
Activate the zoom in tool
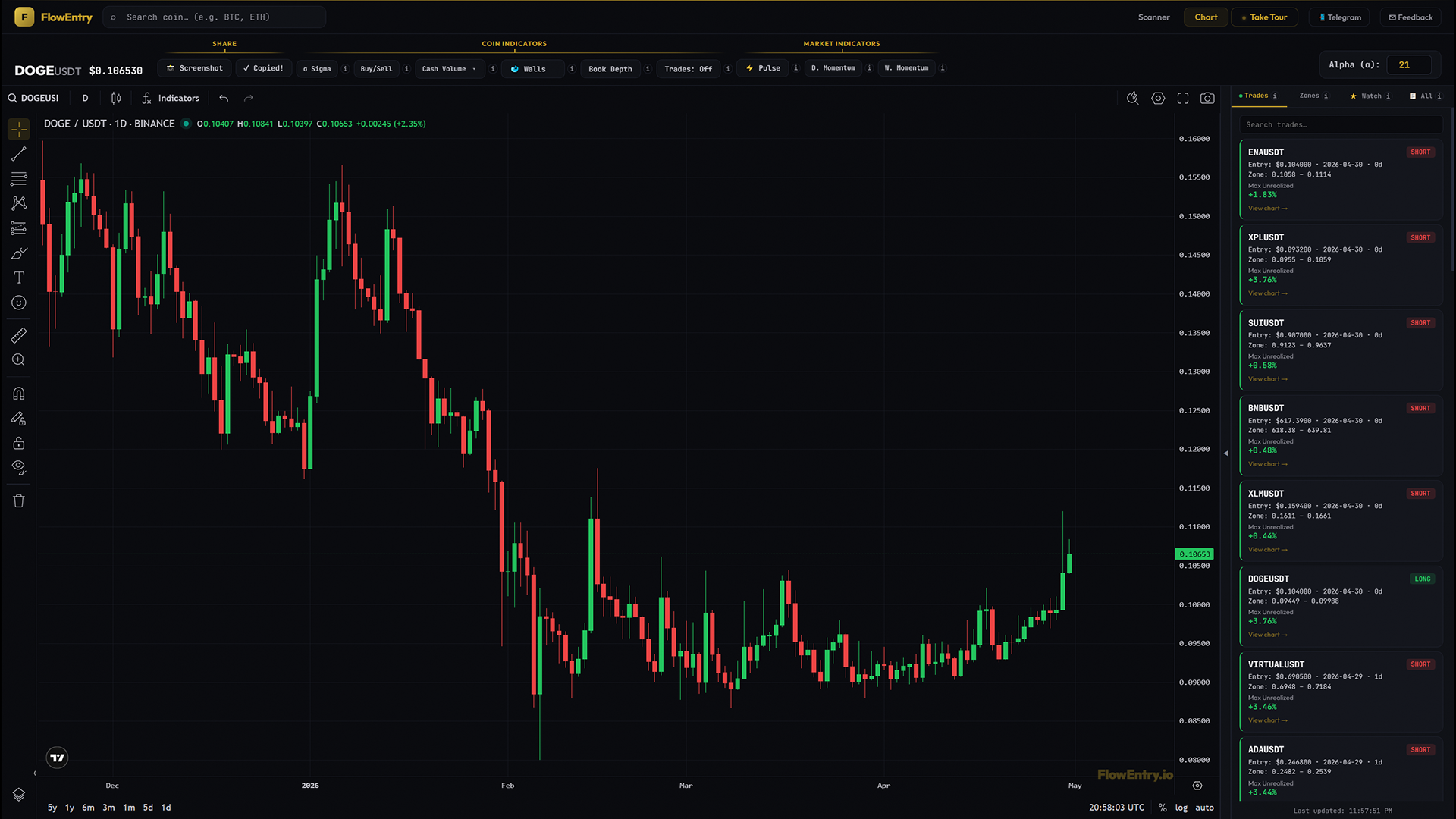[x=19, y=360]
